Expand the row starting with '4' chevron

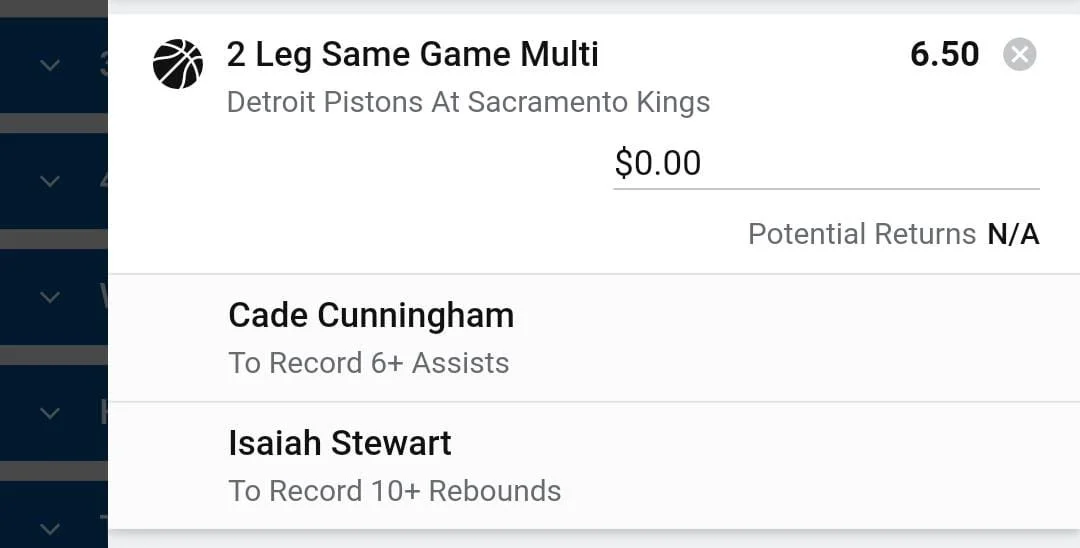(49, 182)
